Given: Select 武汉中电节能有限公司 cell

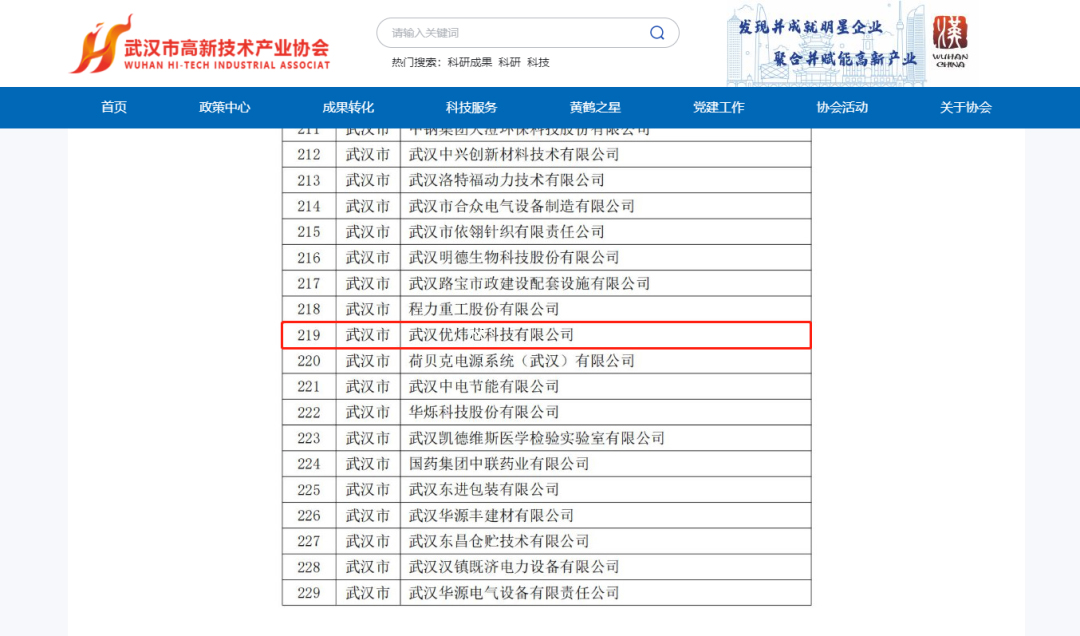Looking at the screenshot, I should [605, 387].
